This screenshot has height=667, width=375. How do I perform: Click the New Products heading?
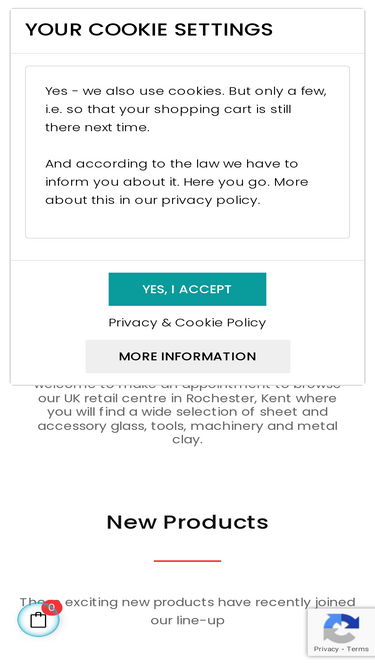[x=188, y=522]
